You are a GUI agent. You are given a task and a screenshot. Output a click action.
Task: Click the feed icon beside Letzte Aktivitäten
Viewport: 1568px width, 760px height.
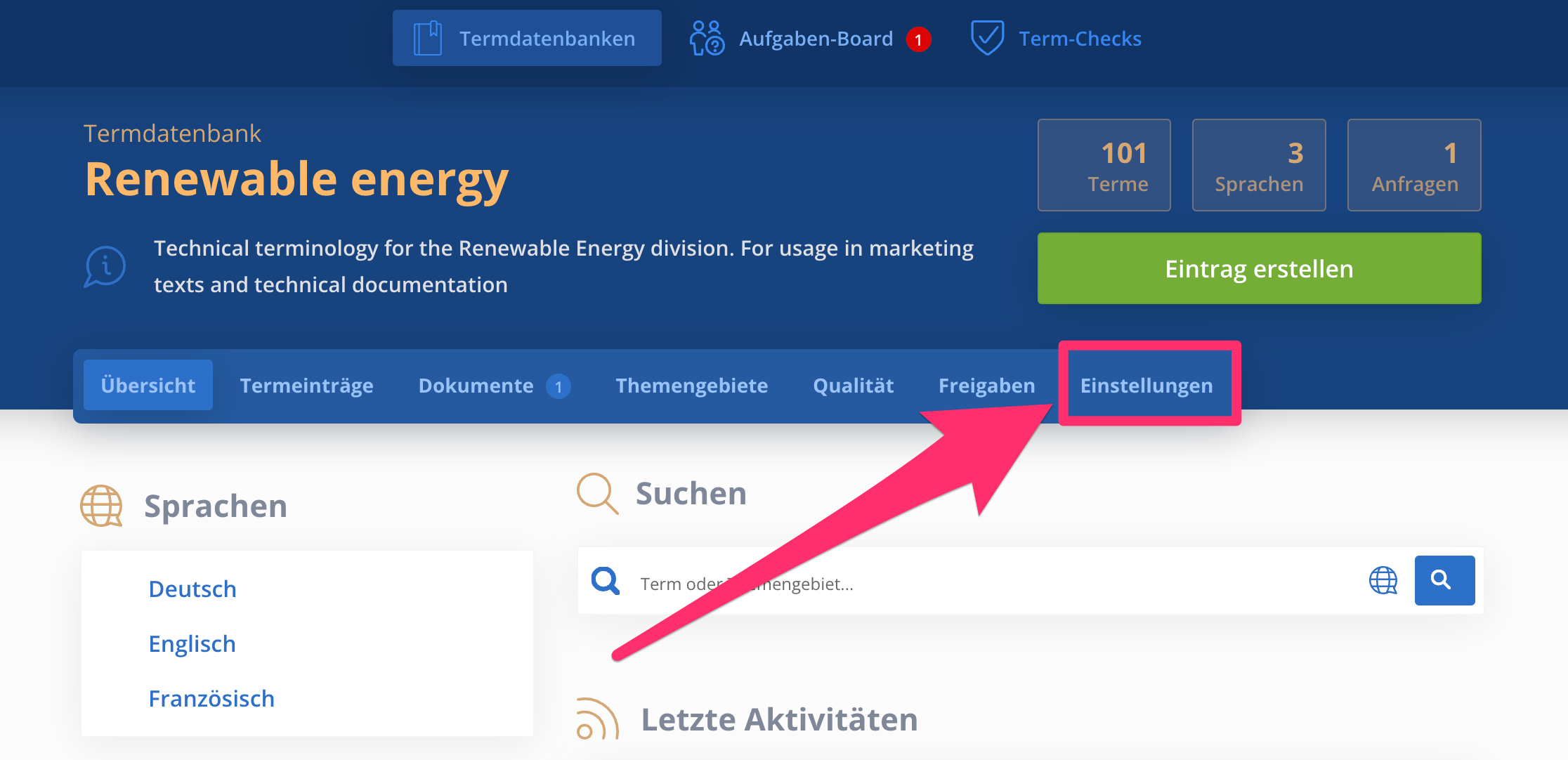pyautogui.click(x=597, y=719)
